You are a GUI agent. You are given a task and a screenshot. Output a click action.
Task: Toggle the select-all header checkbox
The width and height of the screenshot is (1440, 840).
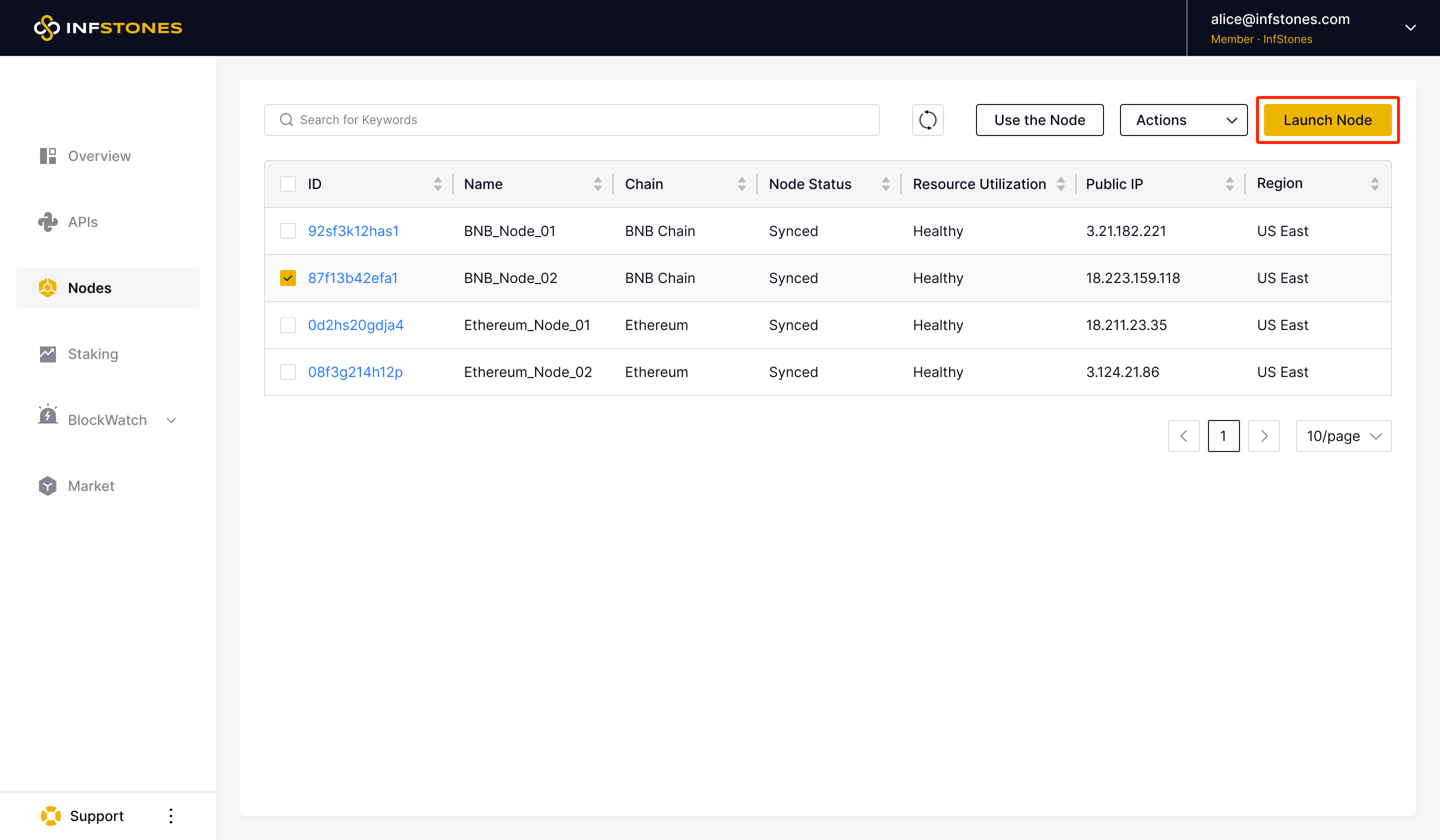[288, 184]
